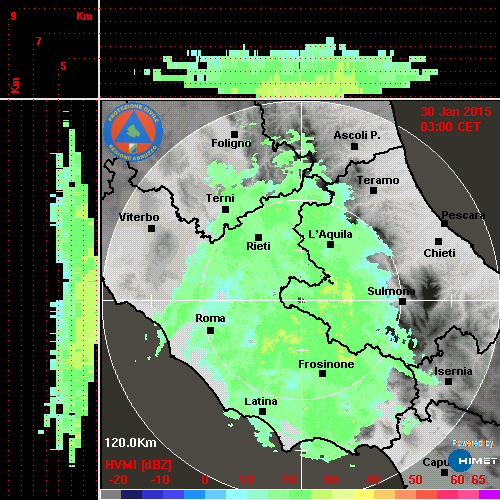Select the L'Aquila city marker
Image resolution: width=500 pixels, height=500 pixels.
(x=330, y=244)
